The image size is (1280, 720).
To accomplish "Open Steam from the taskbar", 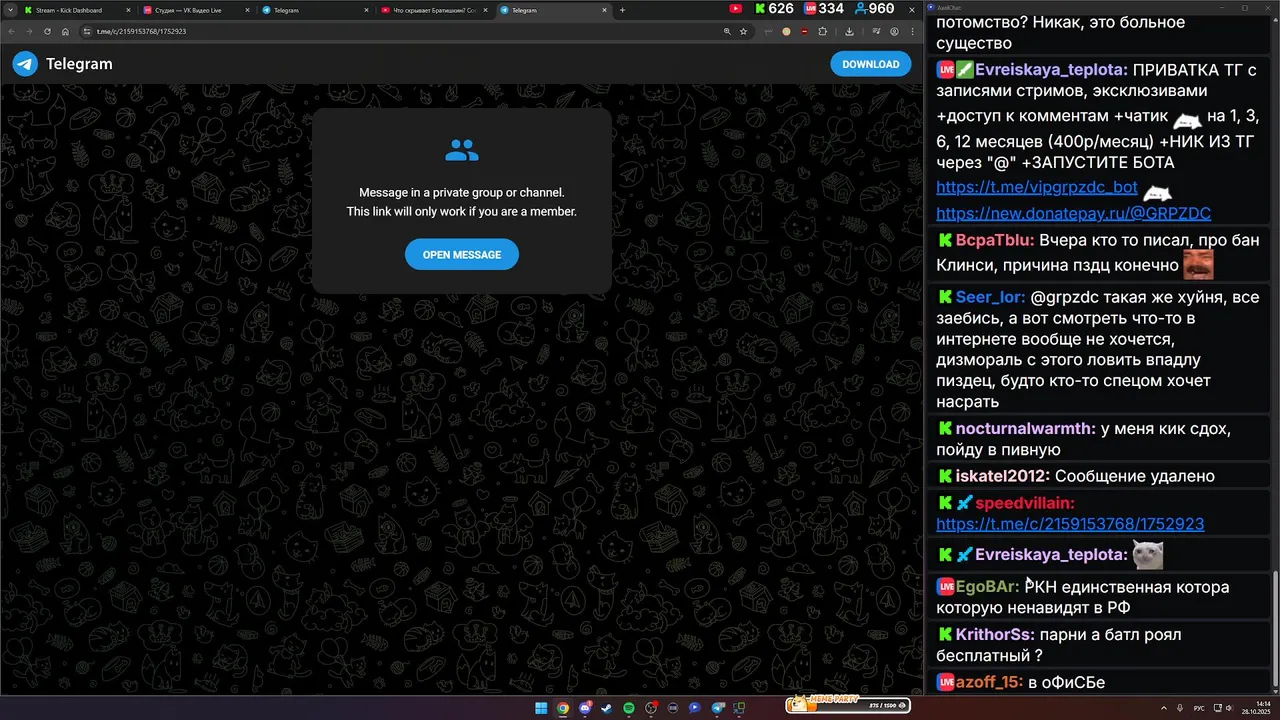I will pos(607,708).
